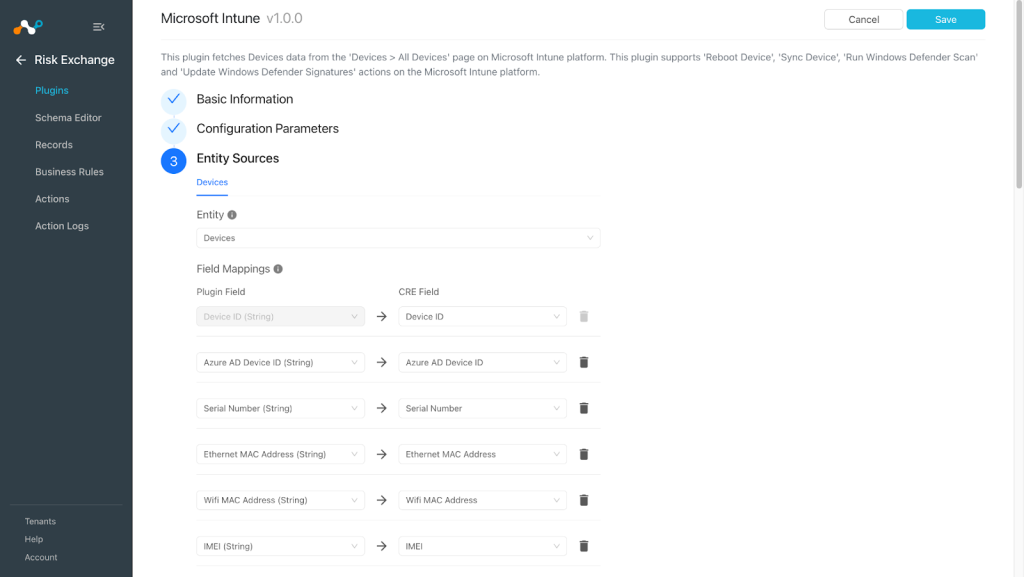Image resolution: width=1024 pixels, height=577 pixels.
Task: Open Plugins in sidebar
Action: click(x=52, y=91)
